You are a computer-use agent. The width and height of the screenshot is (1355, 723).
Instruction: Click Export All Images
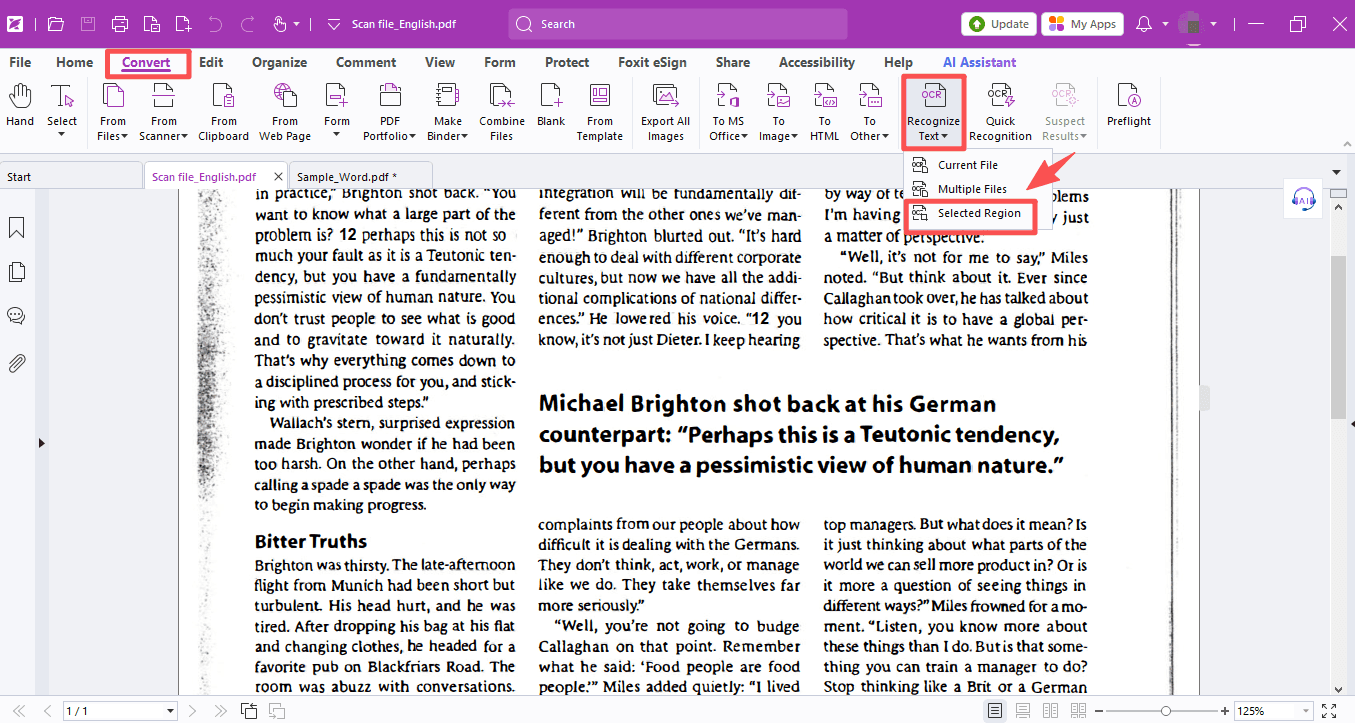coord(666,112)
